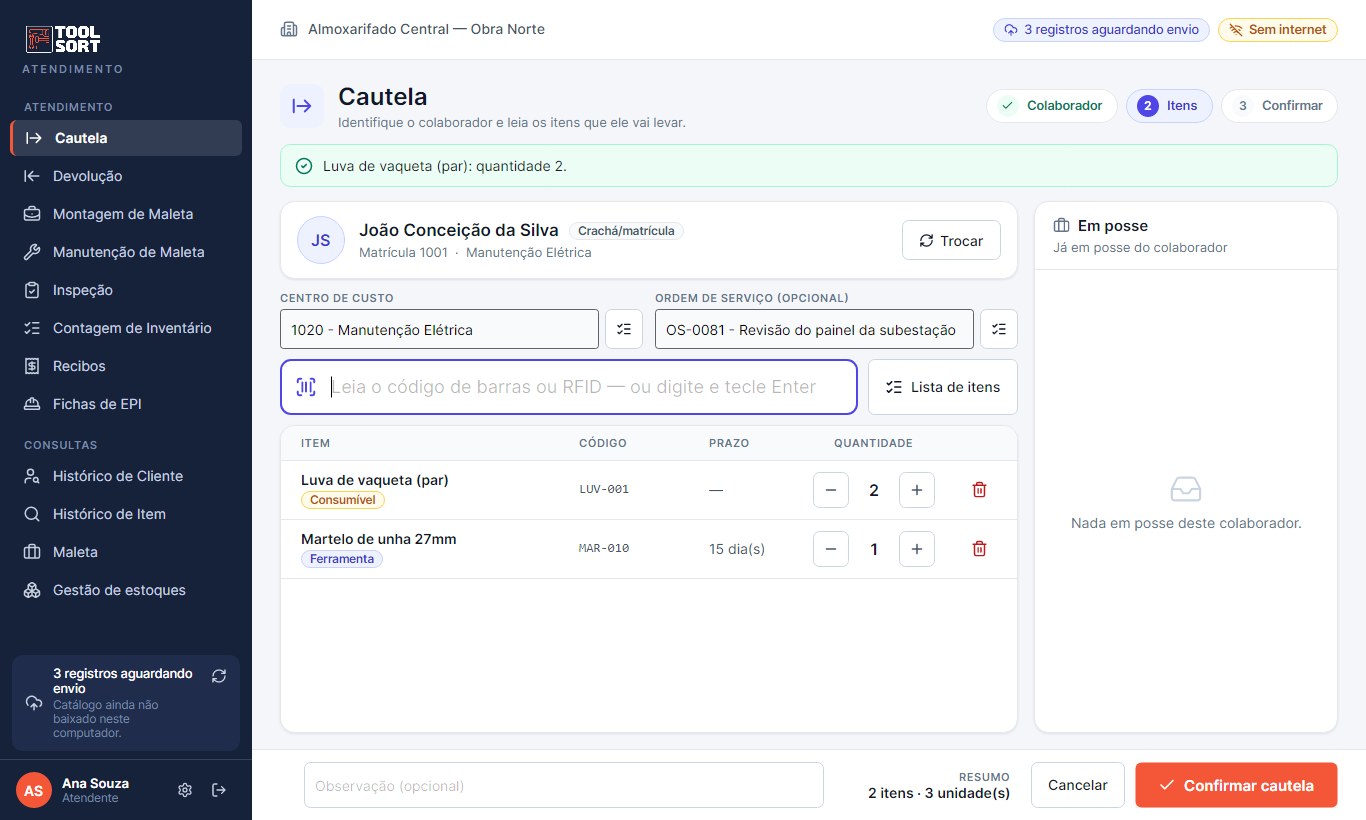This screenshot has height=820, width=1366.
Task: Click the building icon before Almoxarifado Central
Action: (x=290, y=29)
